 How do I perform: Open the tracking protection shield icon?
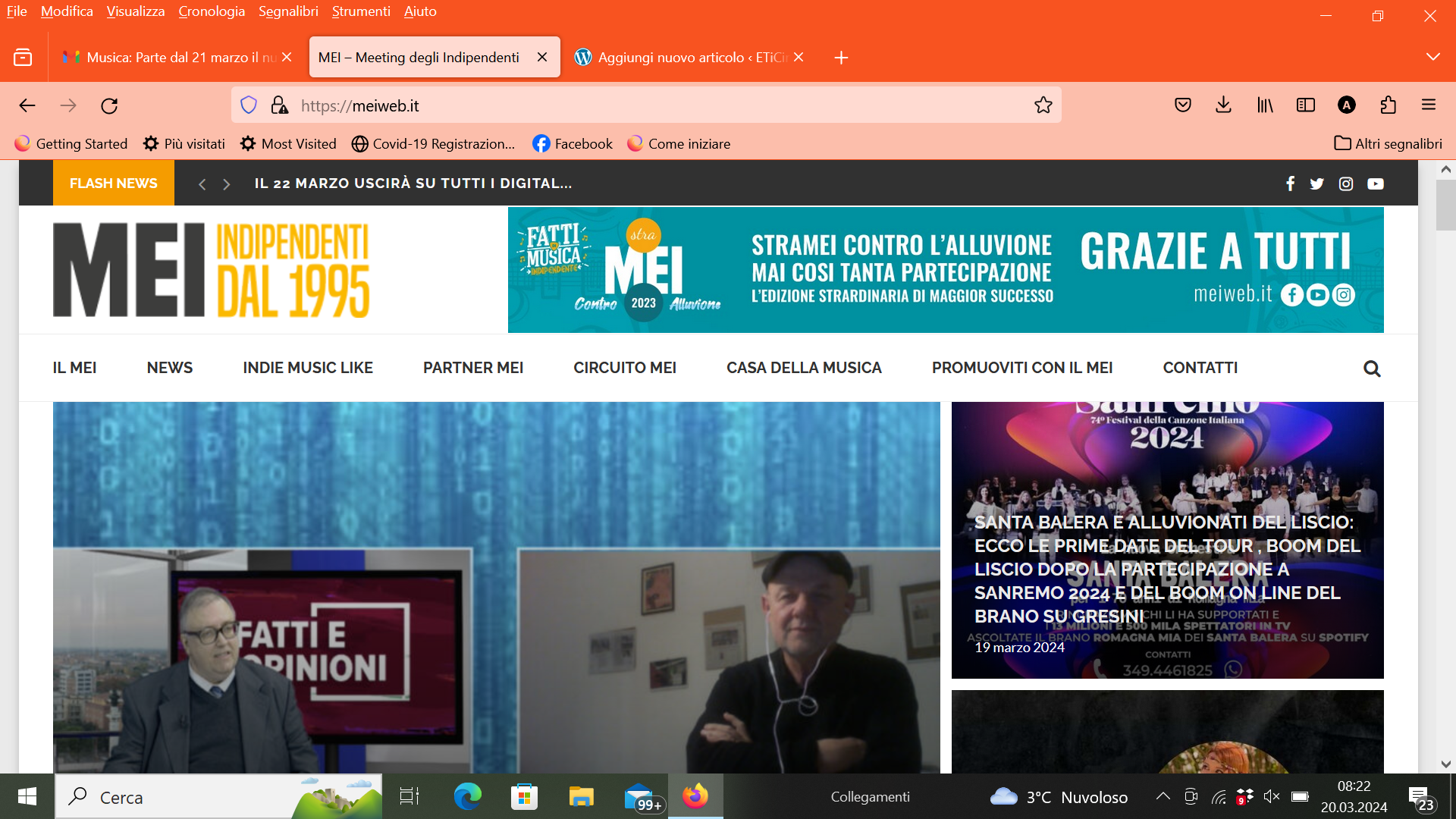point(249,105)
